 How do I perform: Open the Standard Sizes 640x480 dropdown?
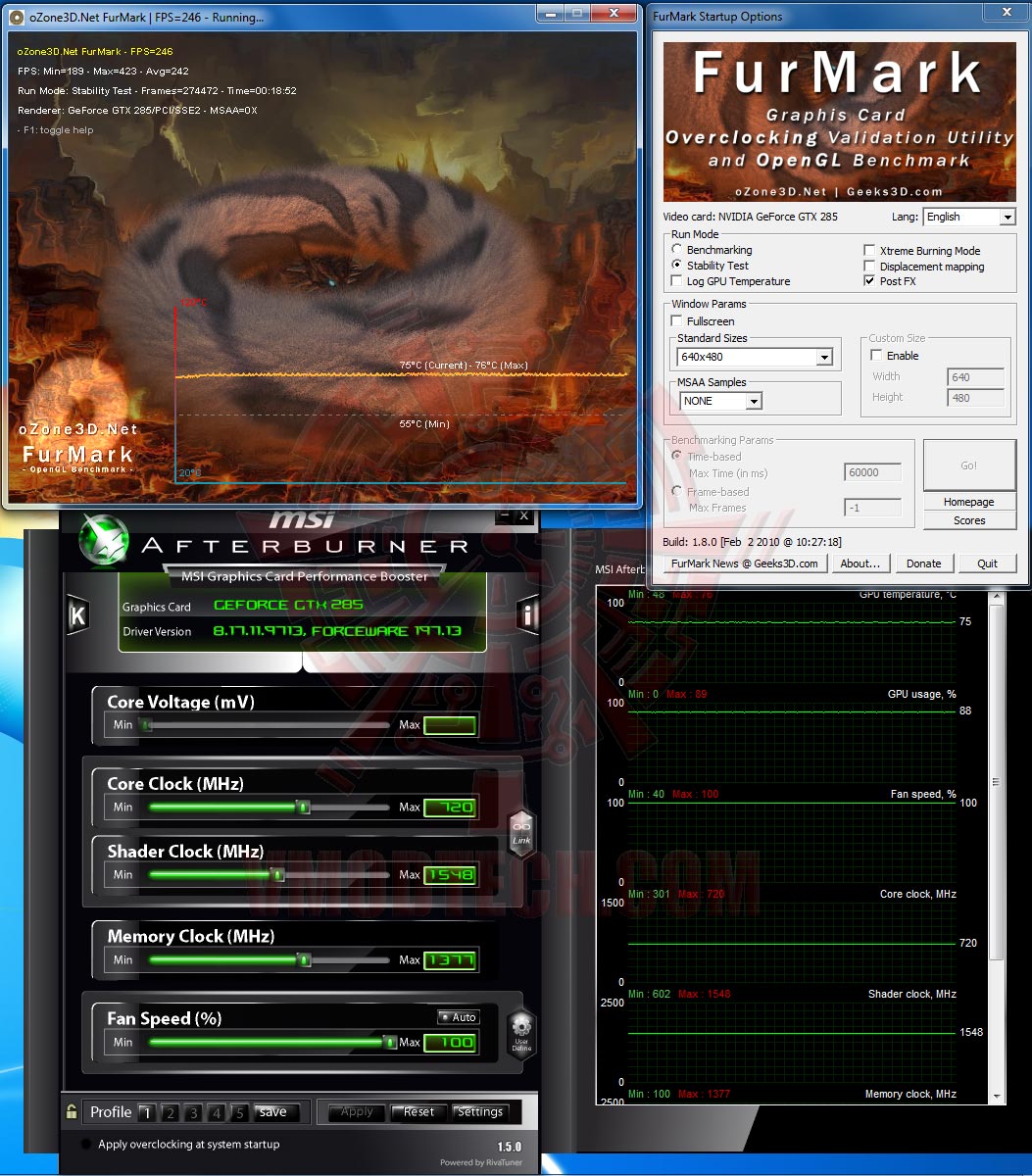click(x=755, y=357)
